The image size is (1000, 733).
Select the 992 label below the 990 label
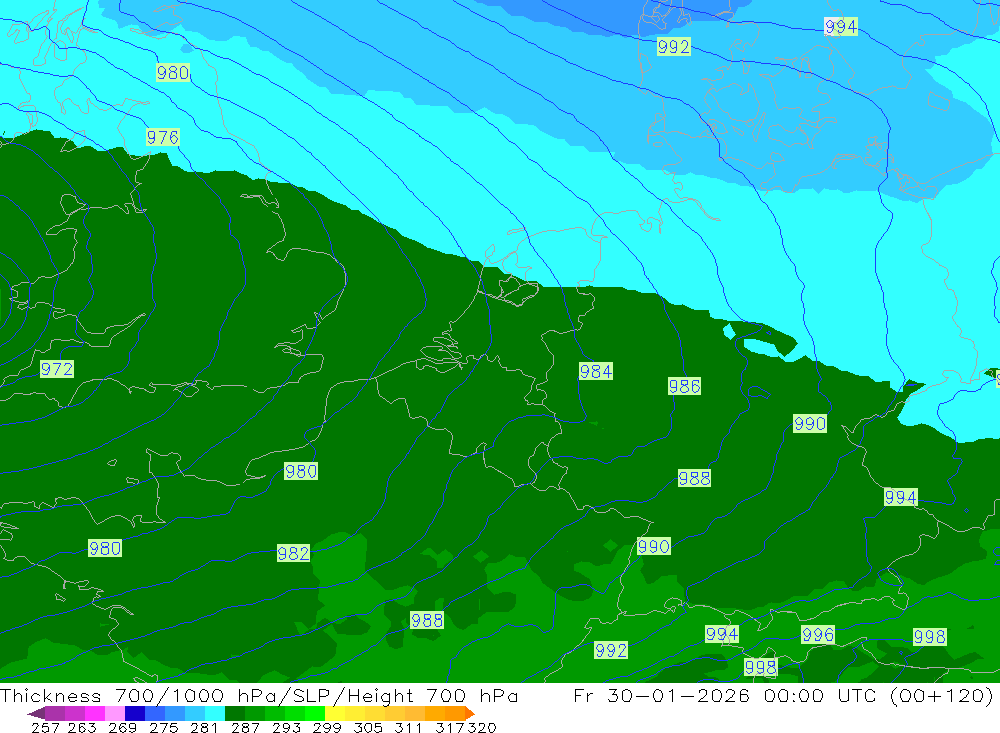click(x=611, y=650)
